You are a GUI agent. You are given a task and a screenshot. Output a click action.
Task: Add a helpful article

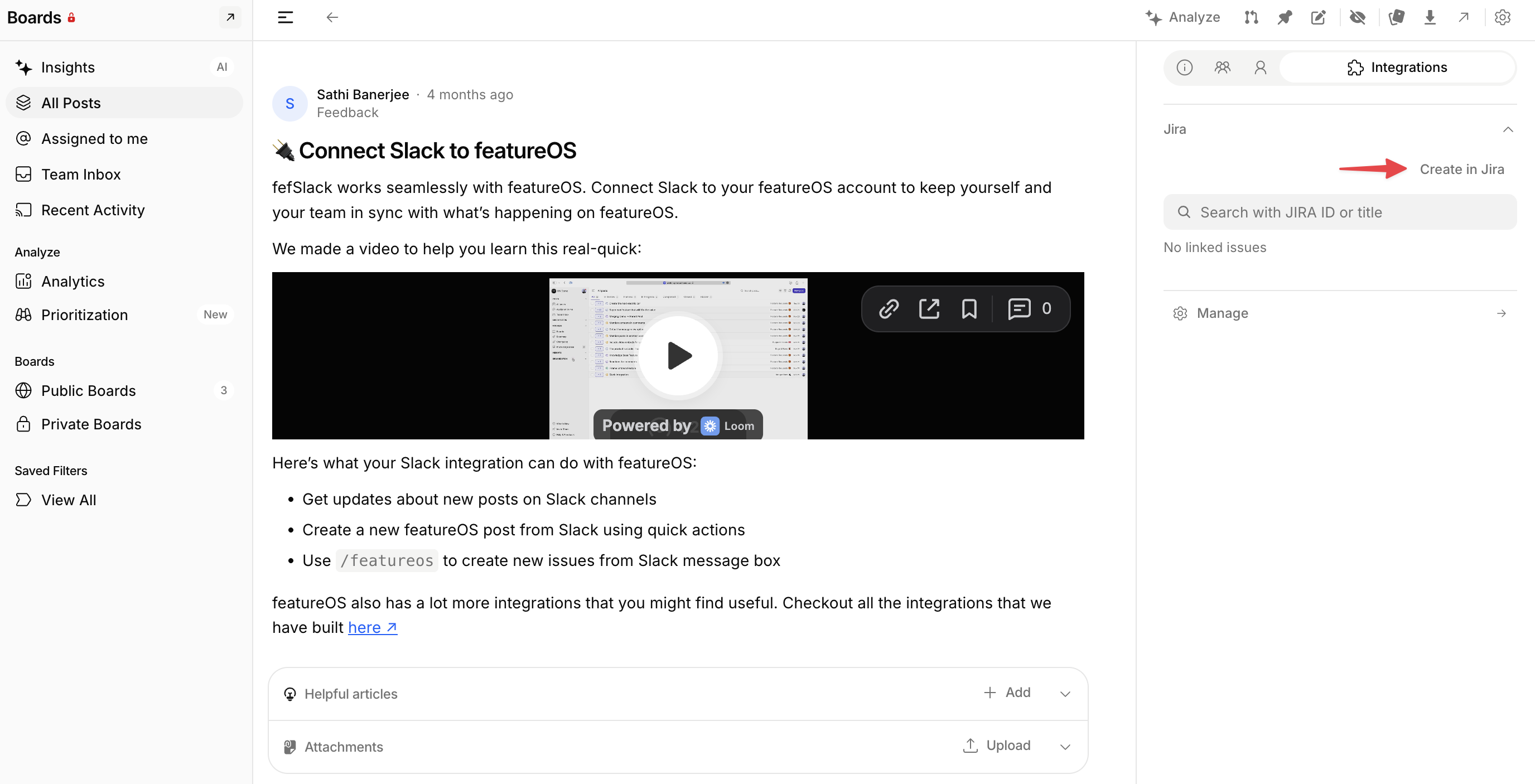pos(1006,692)
